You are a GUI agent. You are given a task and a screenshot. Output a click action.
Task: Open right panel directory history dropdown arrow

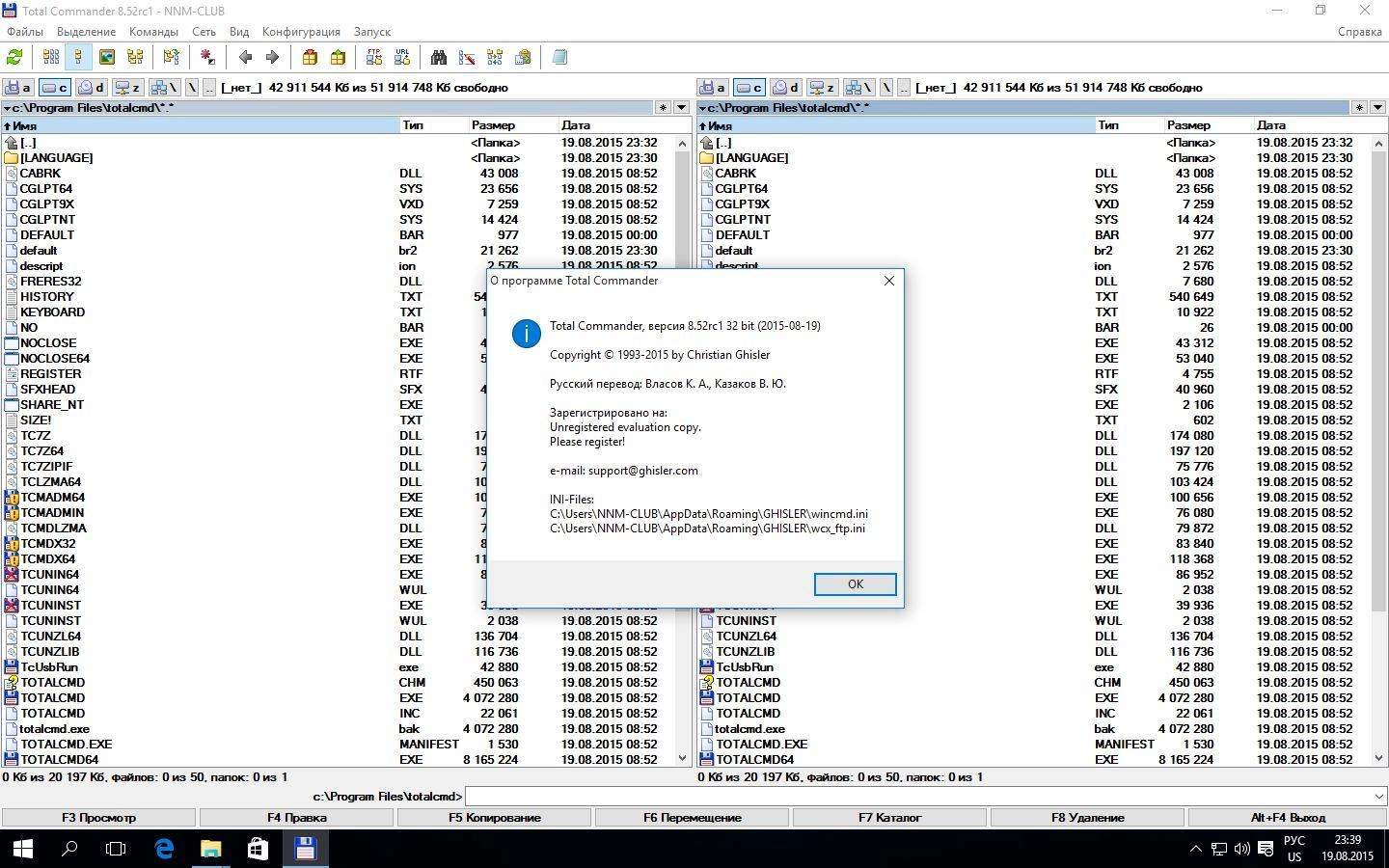703,107
